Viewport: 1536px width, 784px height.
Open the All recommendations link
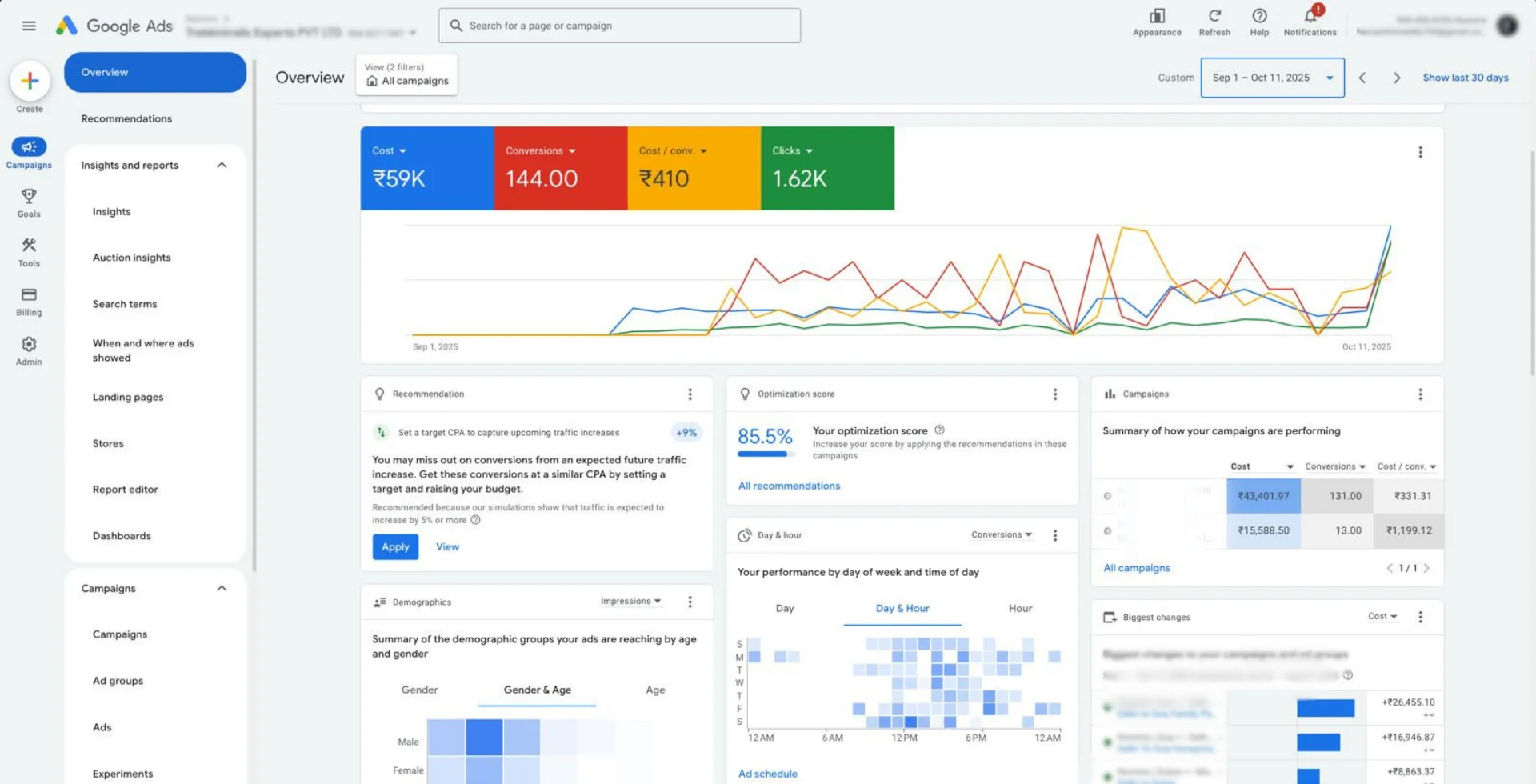tap(789, 486)
